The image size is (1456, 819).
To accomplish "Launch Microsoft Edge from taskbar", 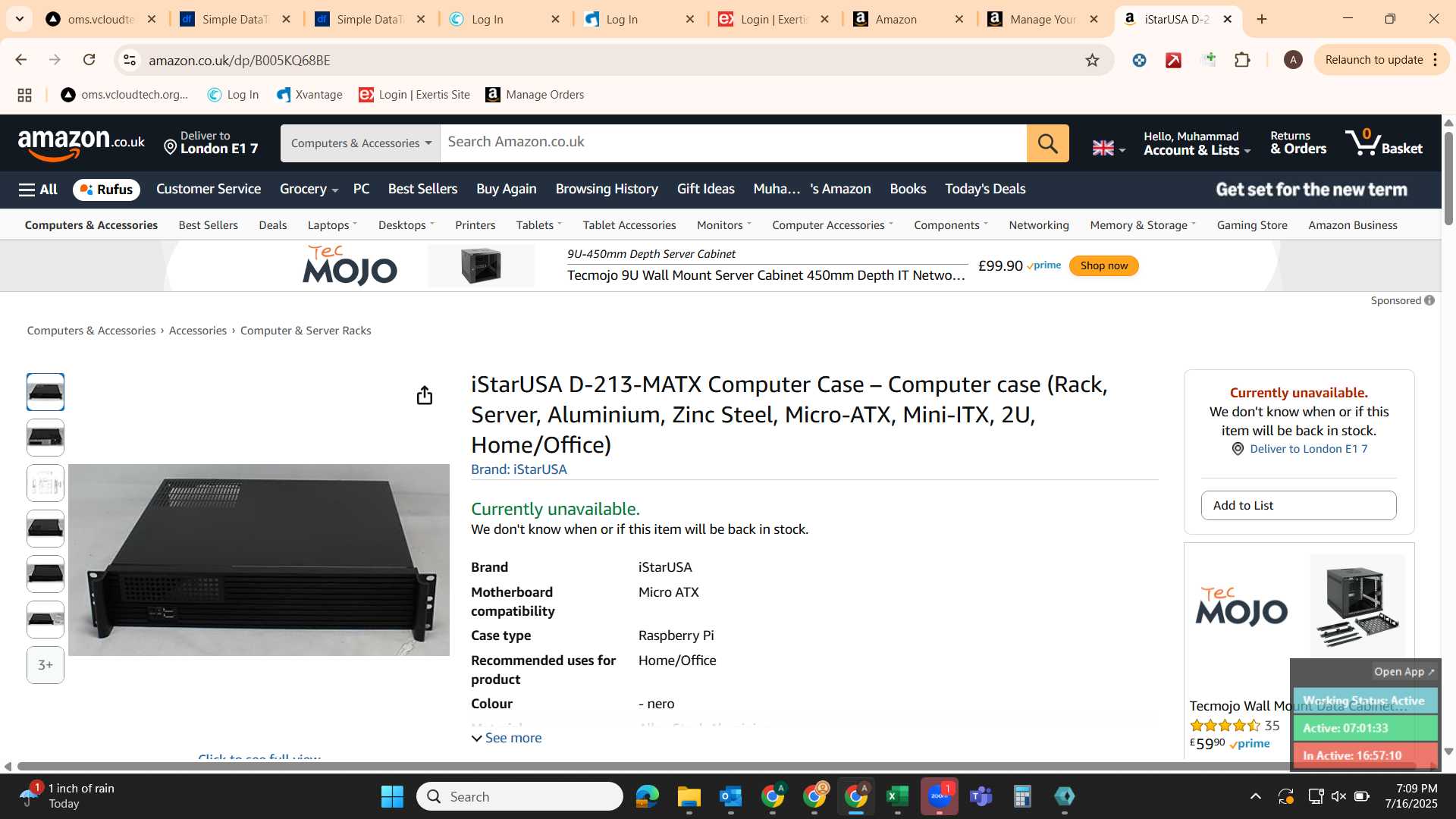I will pyautogui.click(x=647, y=796).
